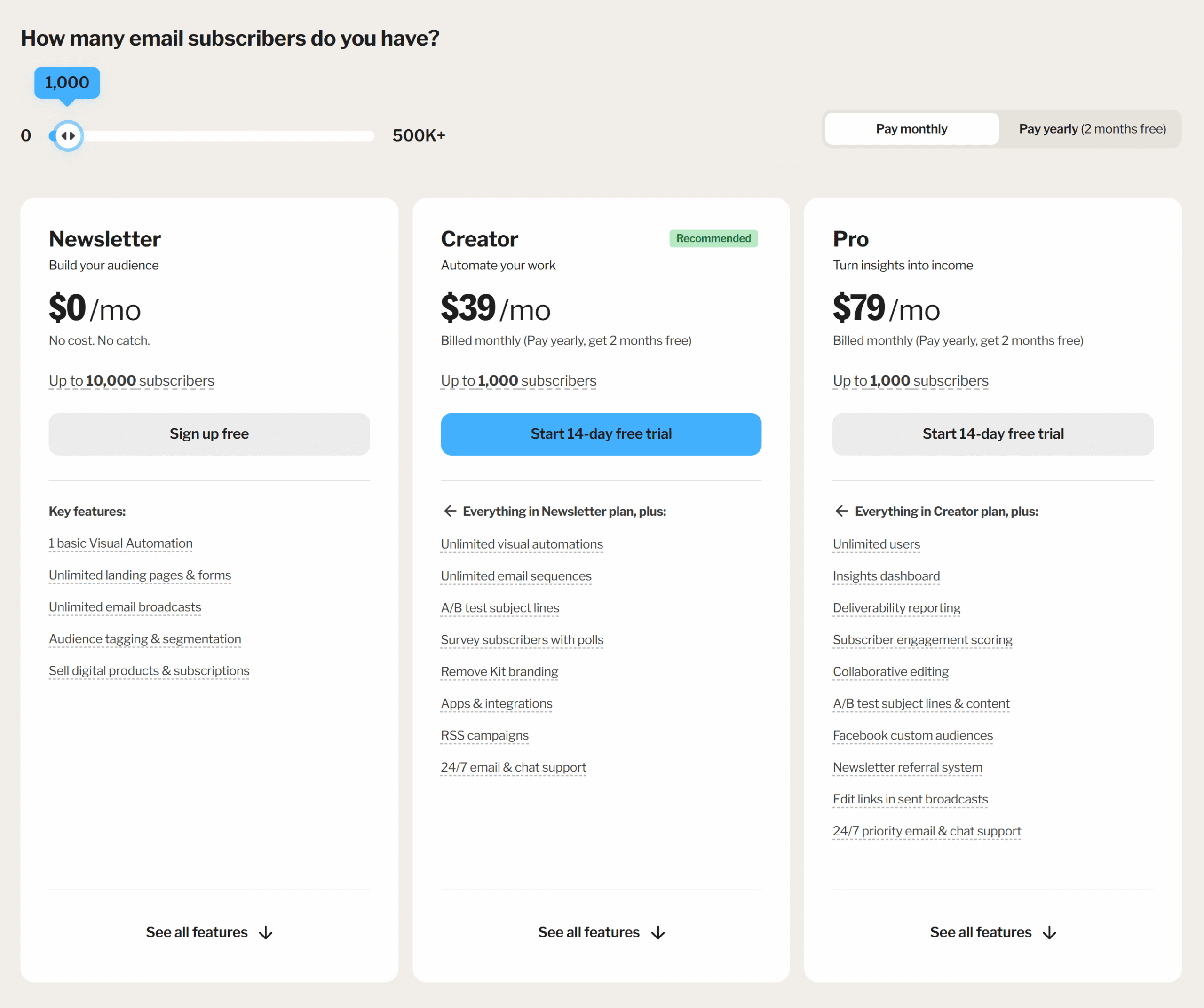Image resolution: width=1204 pixels, height=1008 pixels.
Task: Open Unlimited landing pages & forms details
Action: click(x=140, y=575)
